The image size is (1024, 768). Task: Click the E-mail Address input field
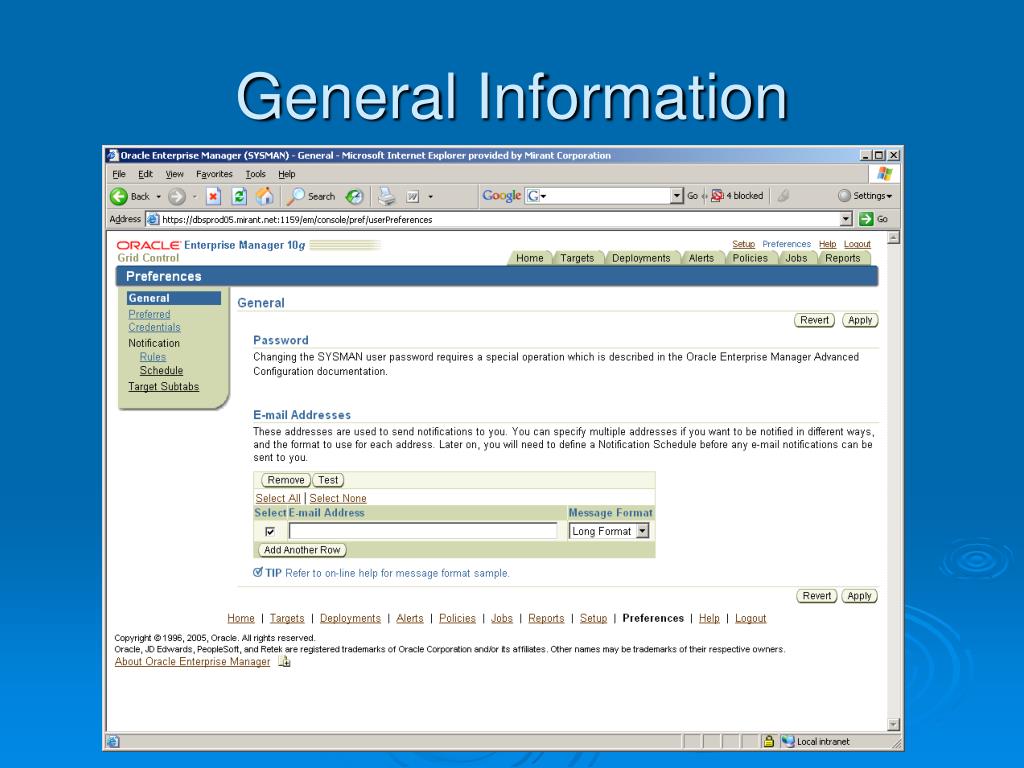(x=423, y=531)
